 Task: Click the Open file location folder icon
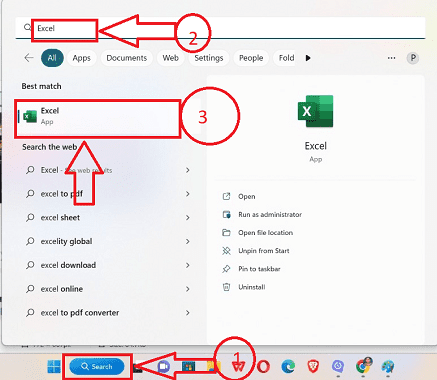[x=226, y=233]
